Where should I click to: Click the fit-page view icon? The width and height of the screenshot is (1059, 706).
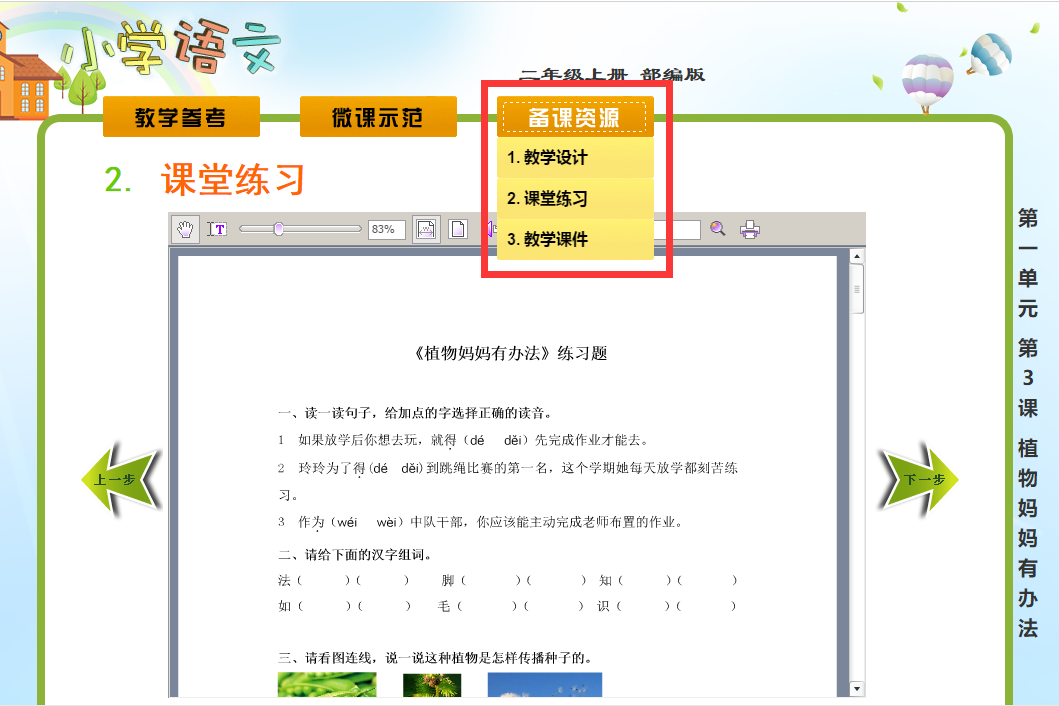[458, 230]
